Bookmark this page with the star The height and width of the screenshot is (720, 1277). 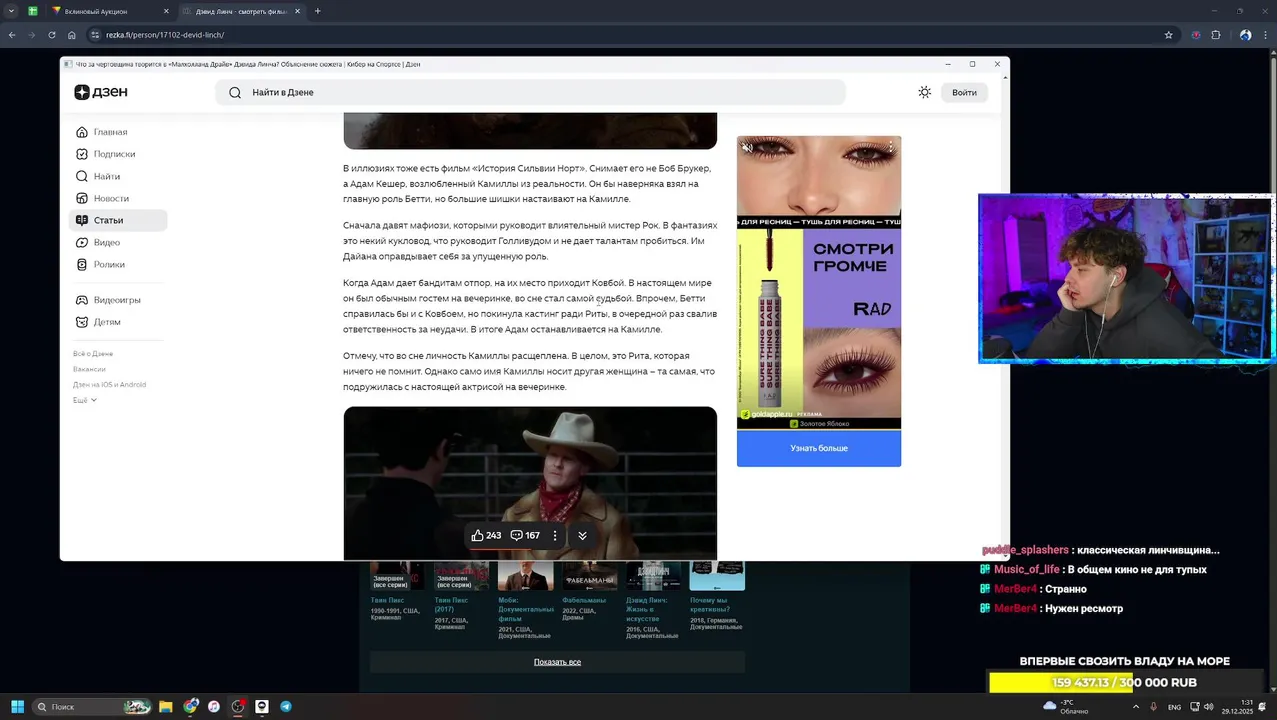click(x=1168, y=35)
